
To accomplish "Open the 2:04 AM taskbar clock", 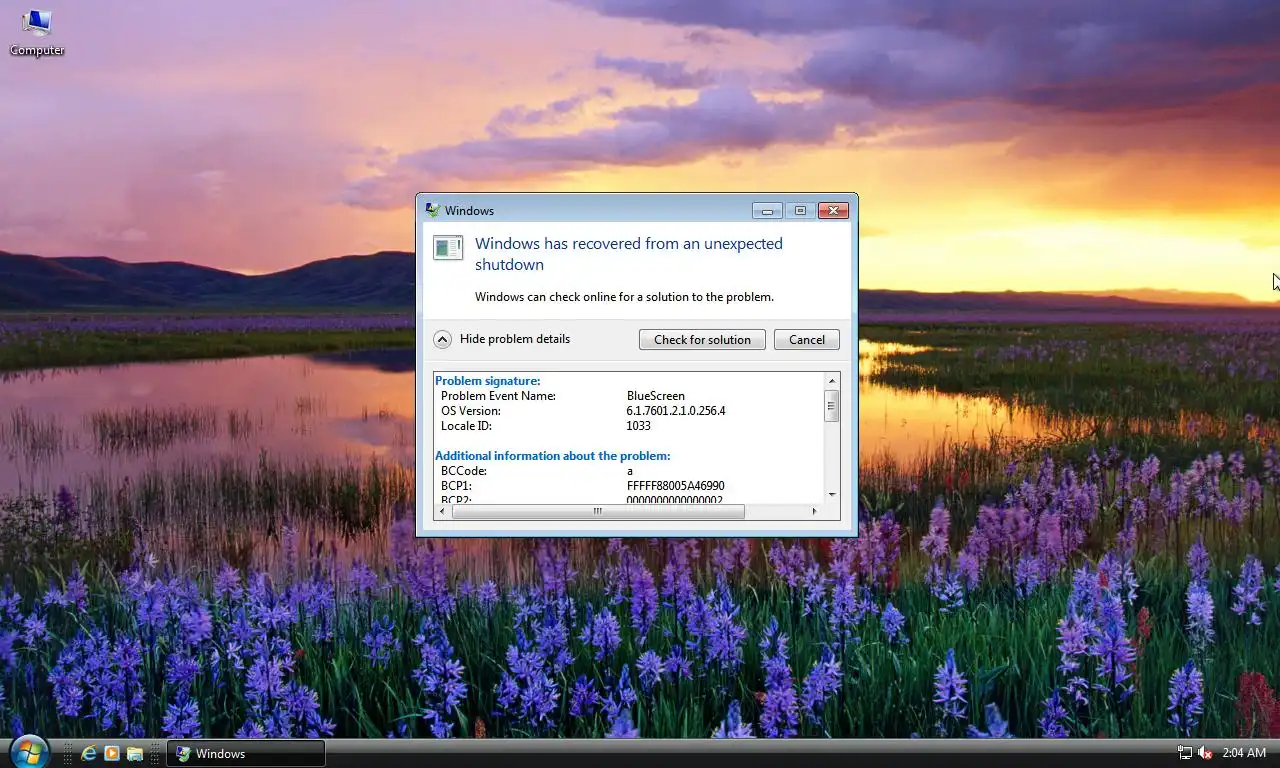I will (1244, 753).
